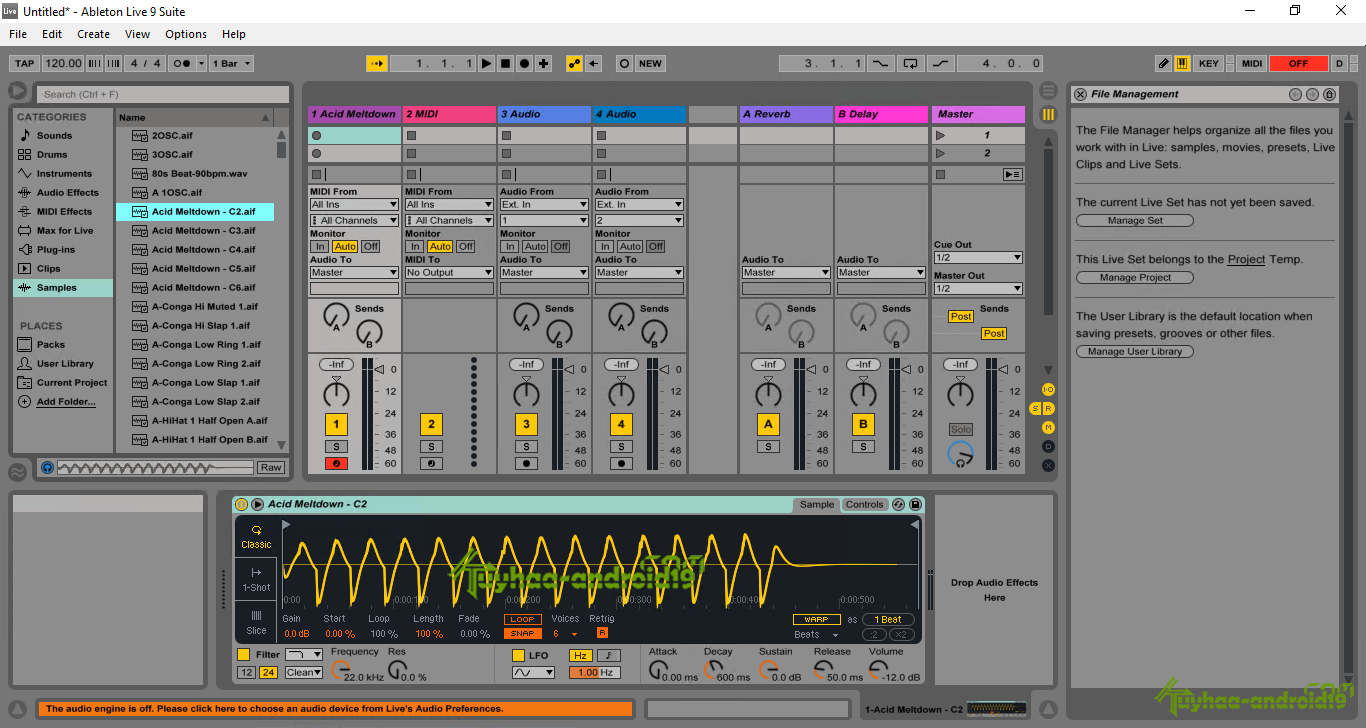Solo track 4 Audio

click(x=621, y=446)
